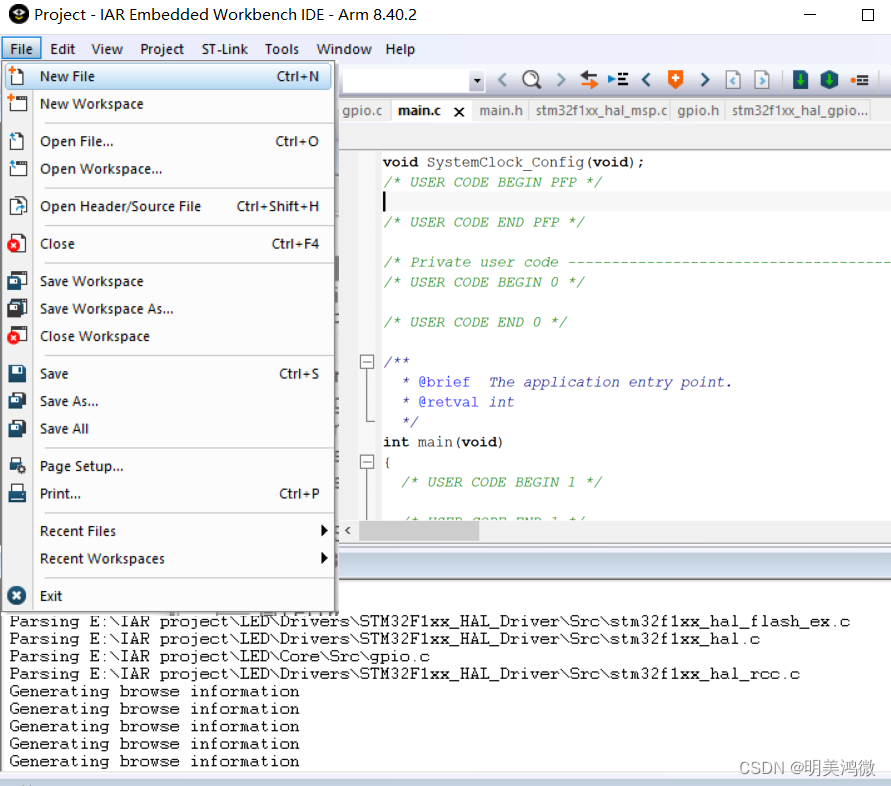Click the Go To line icon
Screen dimensions: 891x786
[618, 80]
